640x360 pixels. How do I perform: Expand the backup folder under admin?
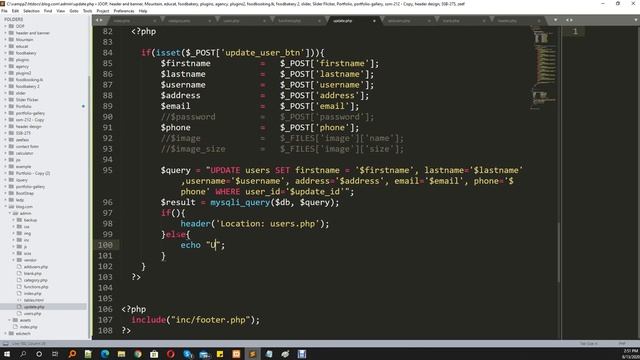tap(14, 220)
